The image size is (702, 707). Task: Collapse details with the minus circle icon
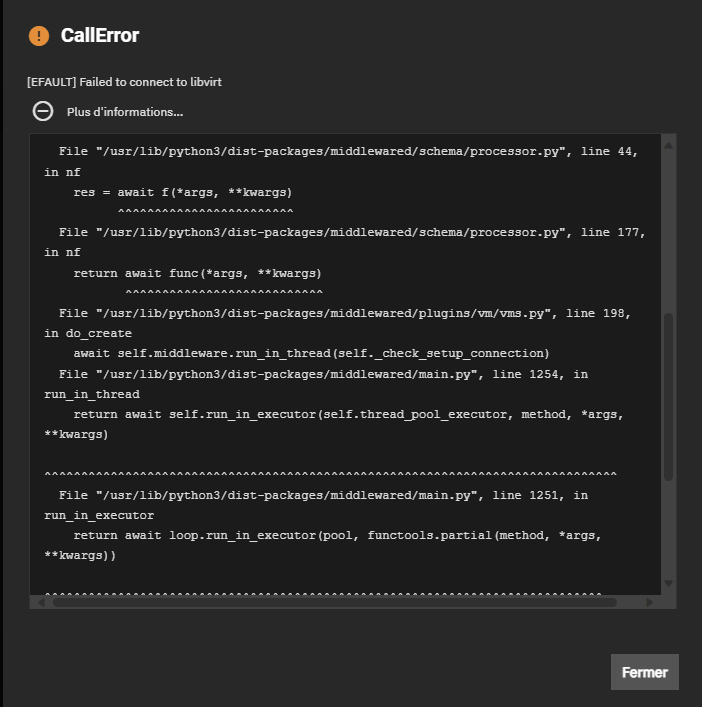click(43, 111)
